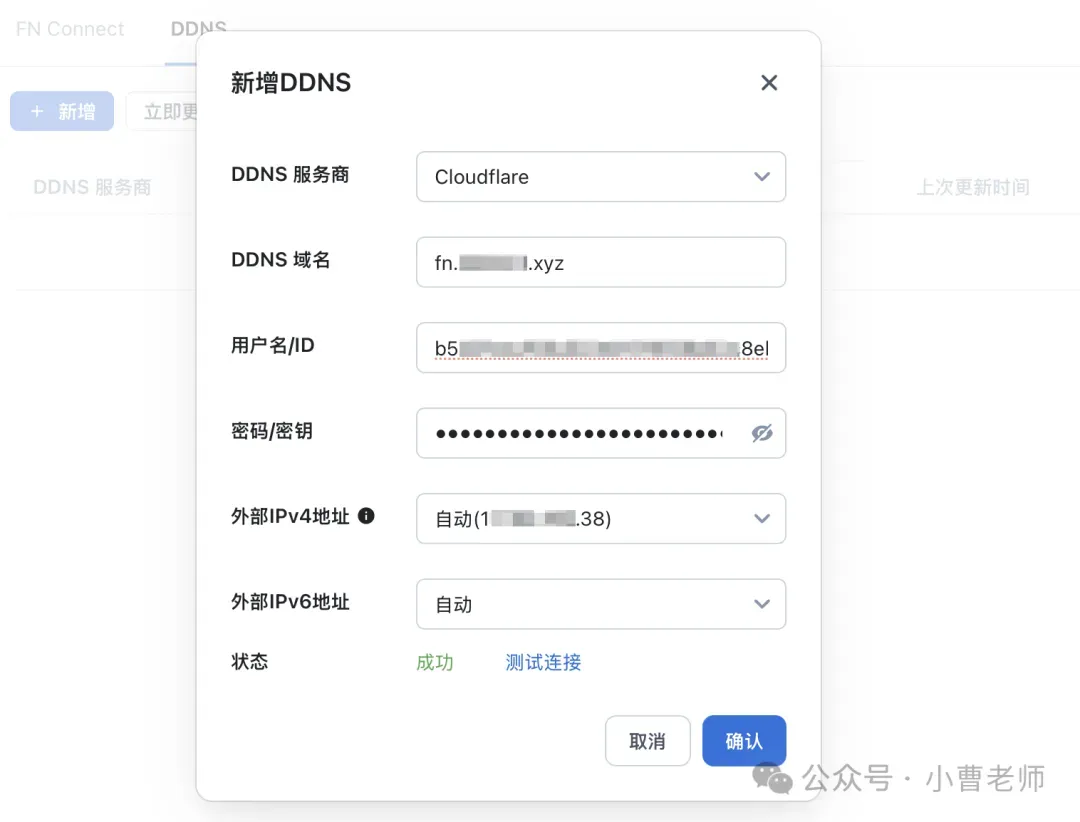1080x822 pixels.
Task: Click the WeChat logo in the watermark
Action: click(772, 777)
